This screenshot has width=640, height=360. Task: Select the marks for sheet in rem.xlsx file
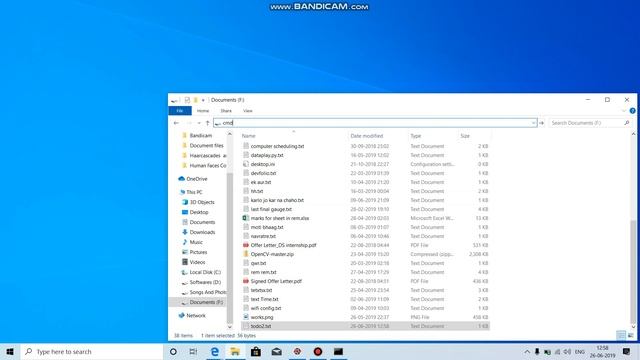click(280, 218)
